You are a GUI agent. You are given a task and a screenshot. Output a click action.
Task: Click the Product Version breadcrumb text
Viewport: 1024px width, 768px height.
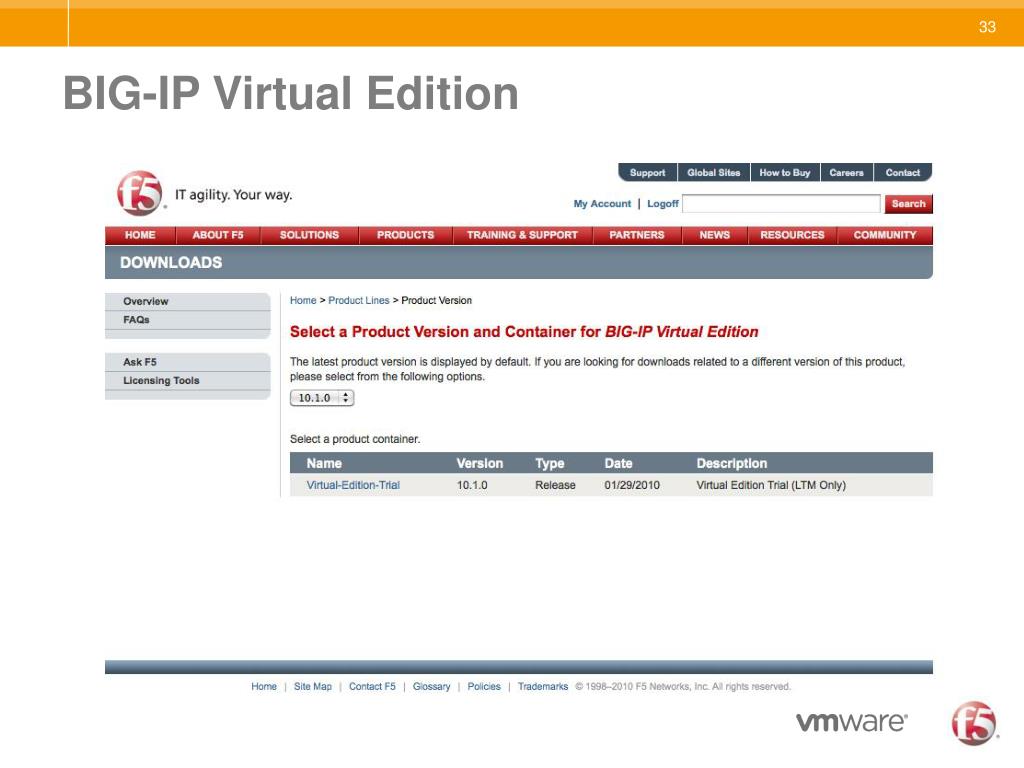tap(436, 300)
